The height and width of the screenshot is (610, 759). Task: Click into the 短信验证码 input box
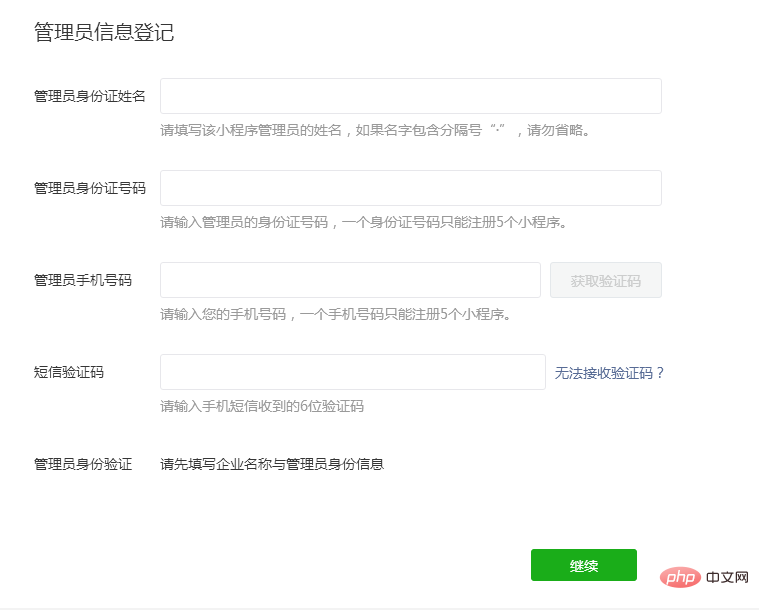coord(352,372)
